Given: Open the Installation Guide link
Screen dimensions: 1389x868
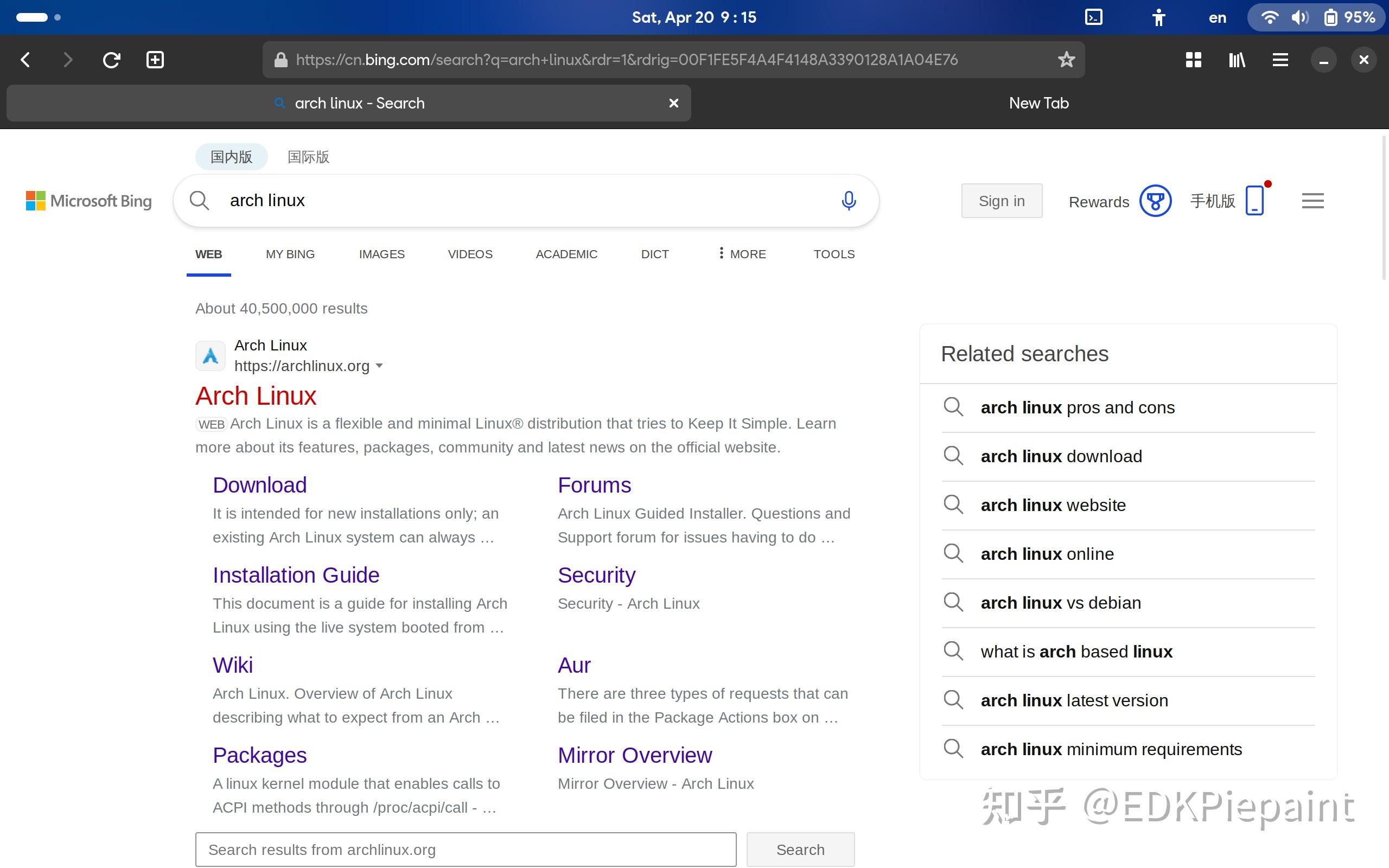Looking at the screenshot, I should pos(296,574).
